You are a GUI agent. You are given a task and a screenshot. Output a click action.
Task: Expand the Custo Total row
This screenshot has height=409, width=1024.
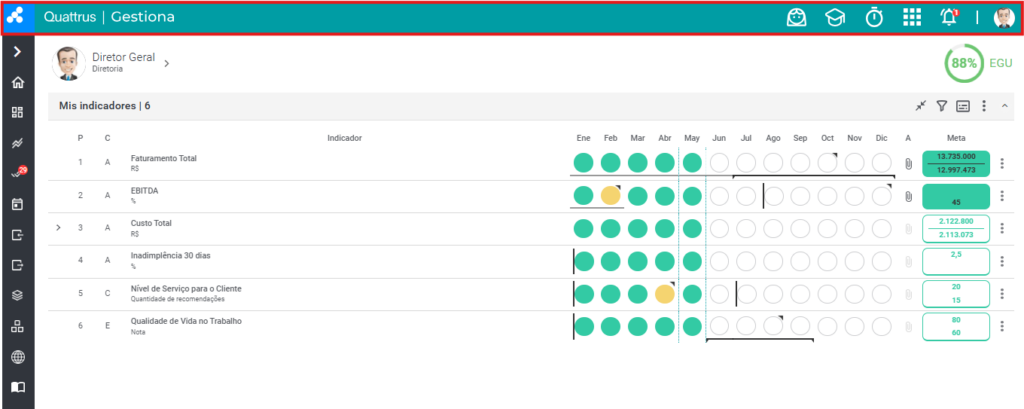pyautogui.click(x=58, y=228)
